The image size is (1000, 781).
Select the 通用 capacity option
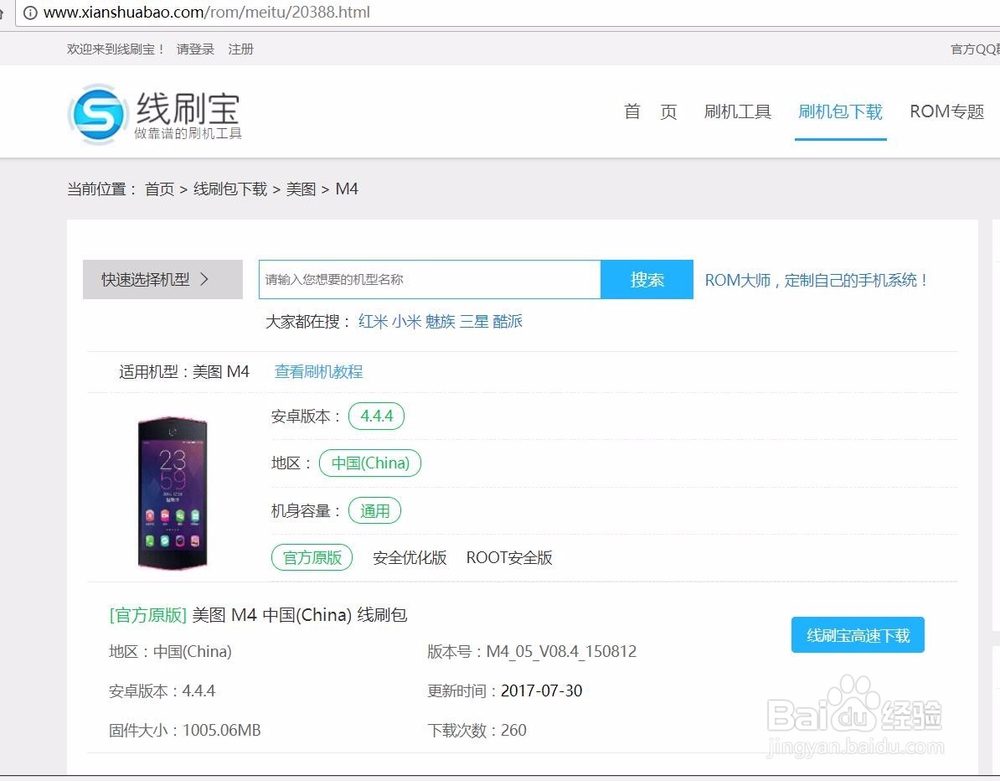[x=374, y=510]
